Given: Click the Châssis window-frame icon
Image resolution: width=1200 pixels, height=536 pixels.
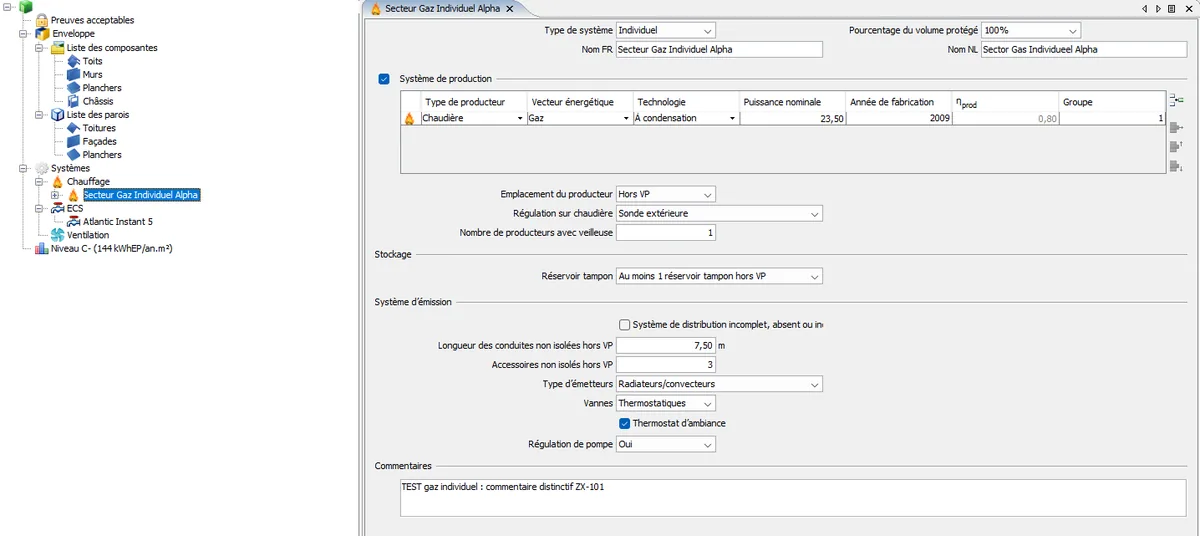Looking at the screenshot, I should tap(73, 101).
